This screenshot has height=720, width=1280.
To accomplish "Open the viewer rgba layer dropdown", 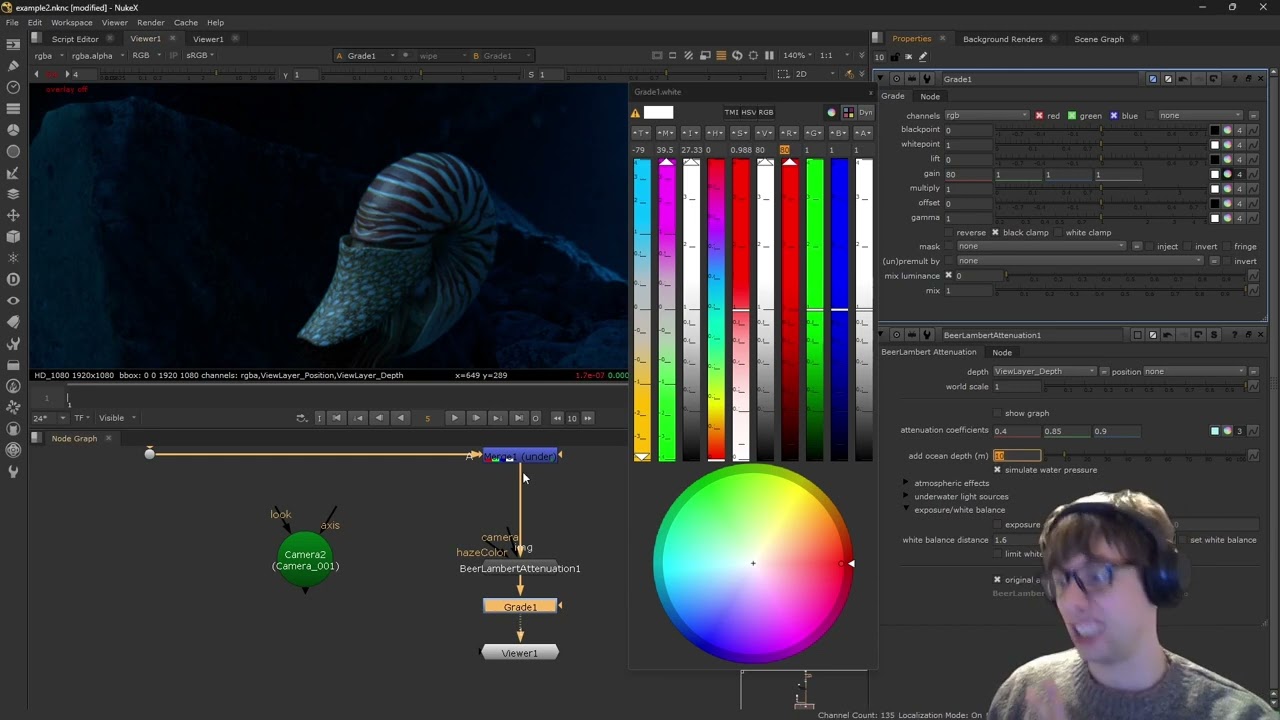I will click(47, 56).
